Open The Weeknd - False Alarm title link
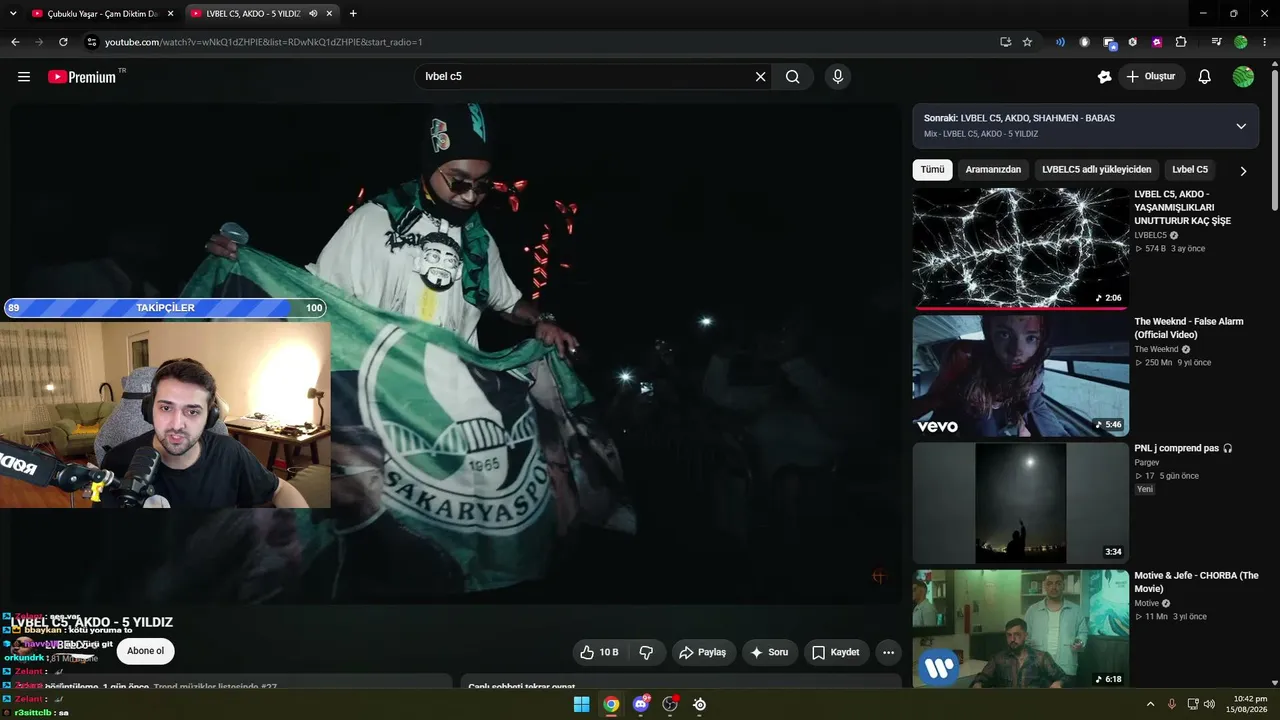This screenshot has height=720, width=1280. [1189, 328]
